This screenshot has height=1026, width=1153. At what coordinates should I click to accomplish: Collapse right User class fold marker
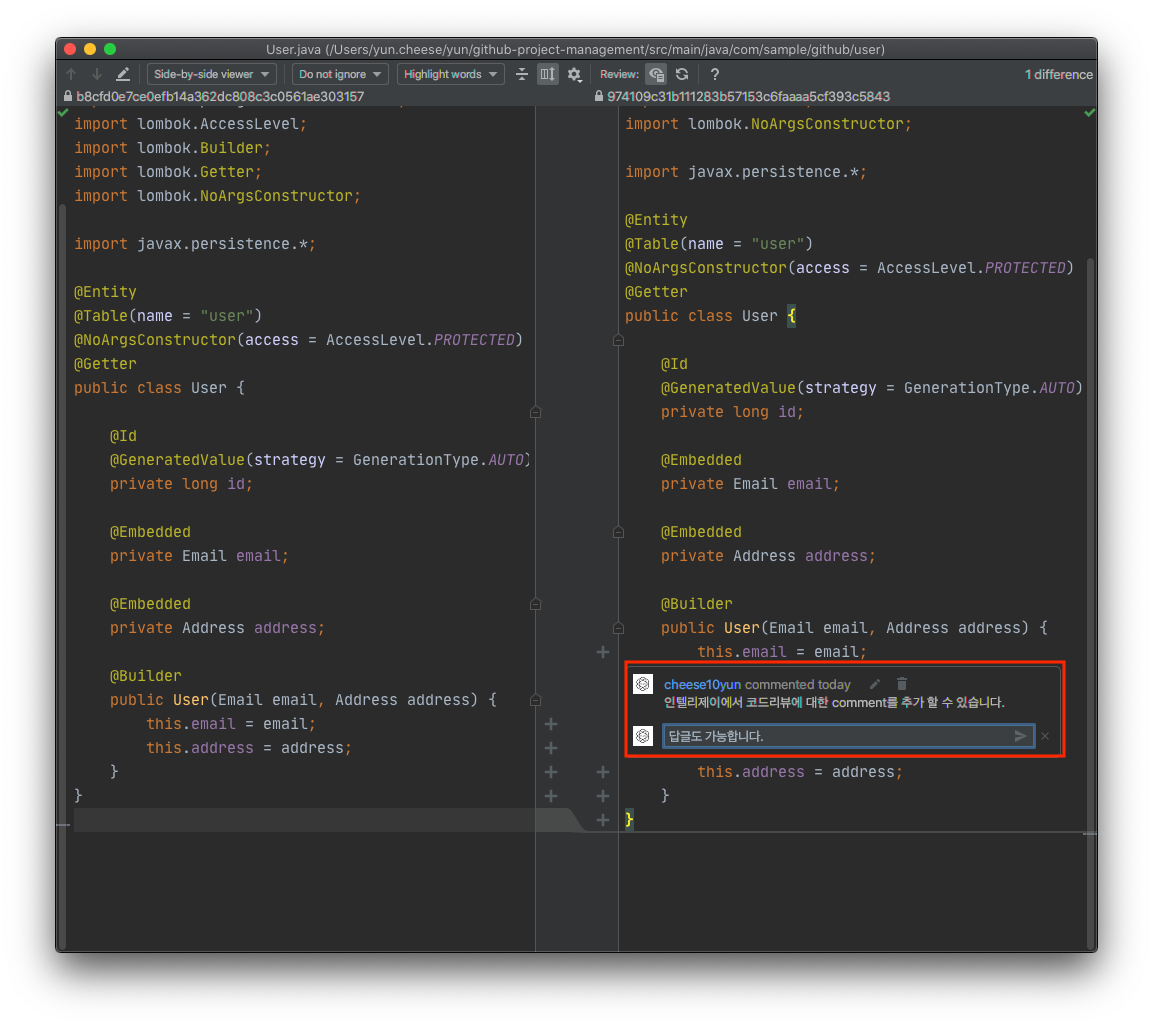coord(618,340)
